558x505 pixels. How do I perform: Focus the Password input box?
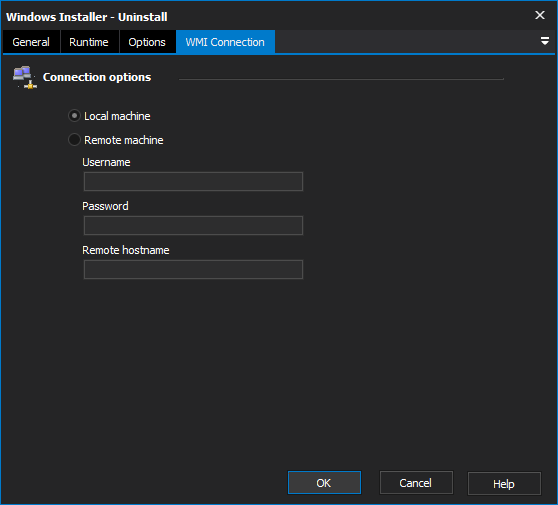coord(193,225)
